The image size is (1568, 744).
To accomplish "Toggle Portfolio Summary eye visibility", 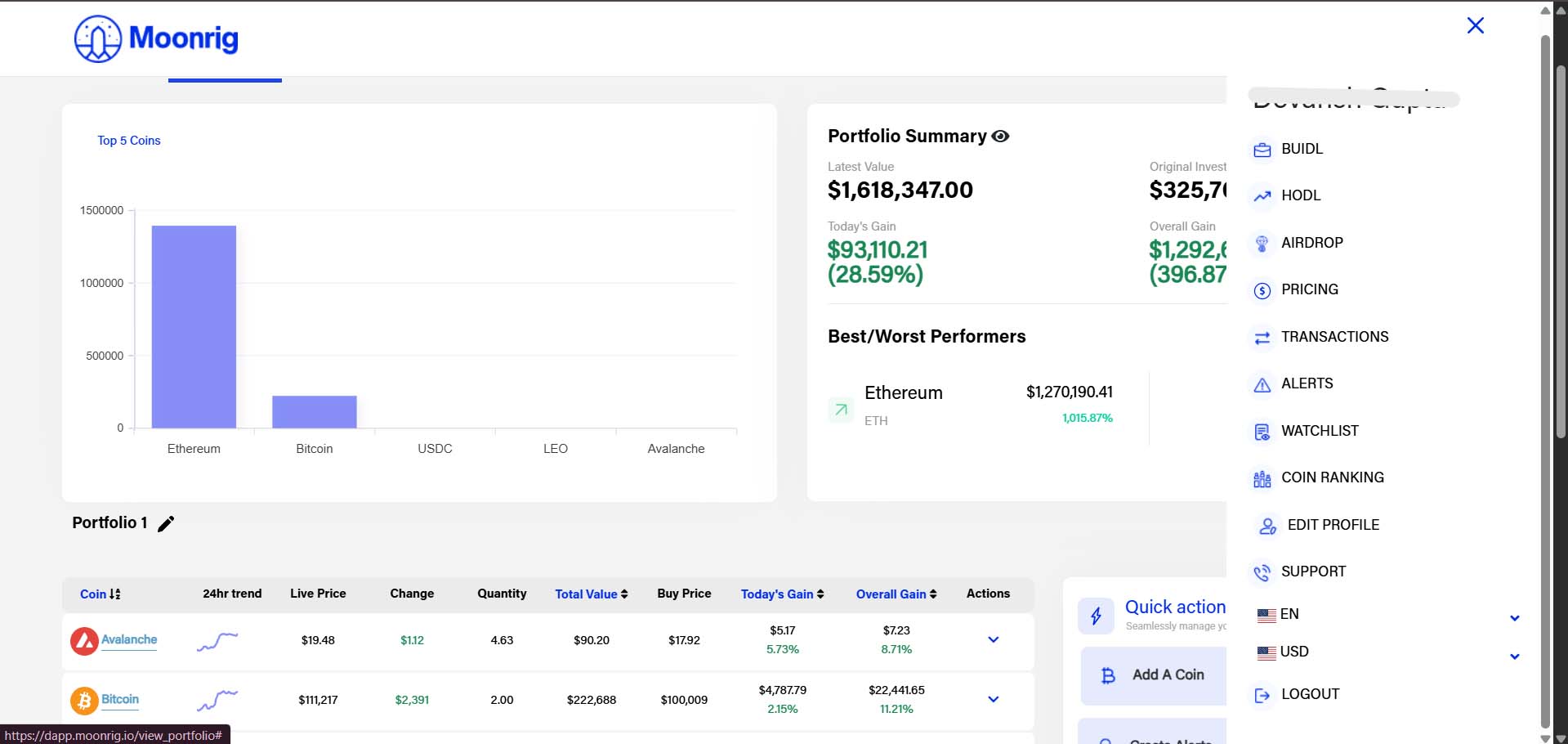I will point(1000,137).
